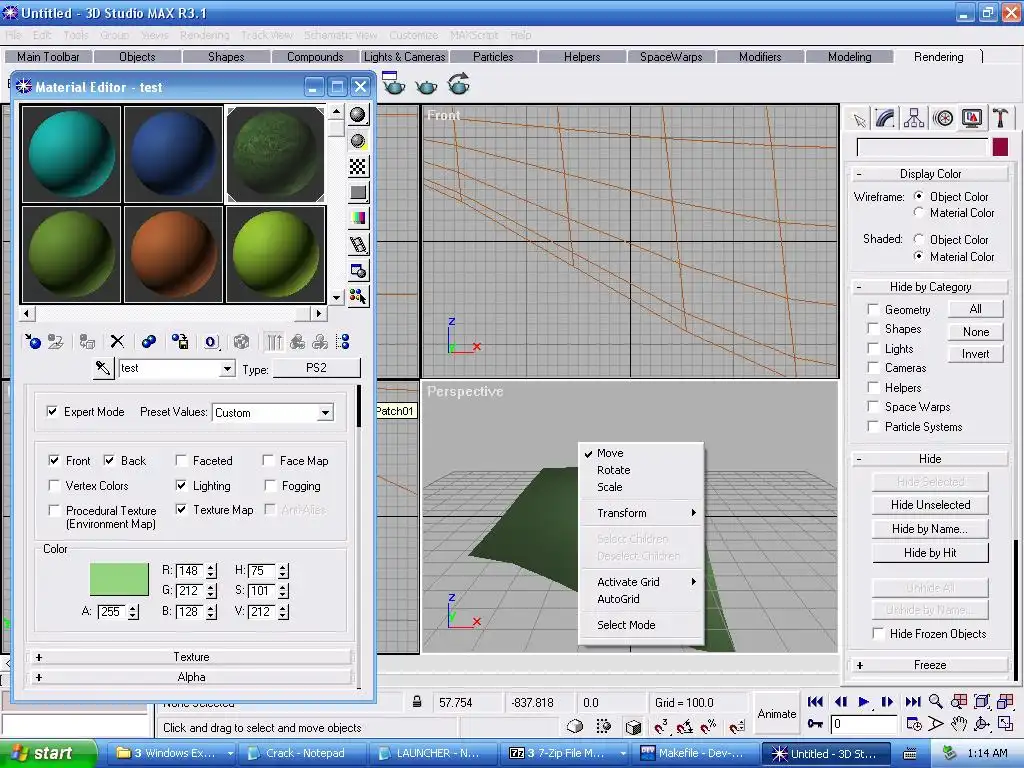Viewport: 1024px width, 768px height.
Task: Click light green Color swatch
Action: coord(119,579)
